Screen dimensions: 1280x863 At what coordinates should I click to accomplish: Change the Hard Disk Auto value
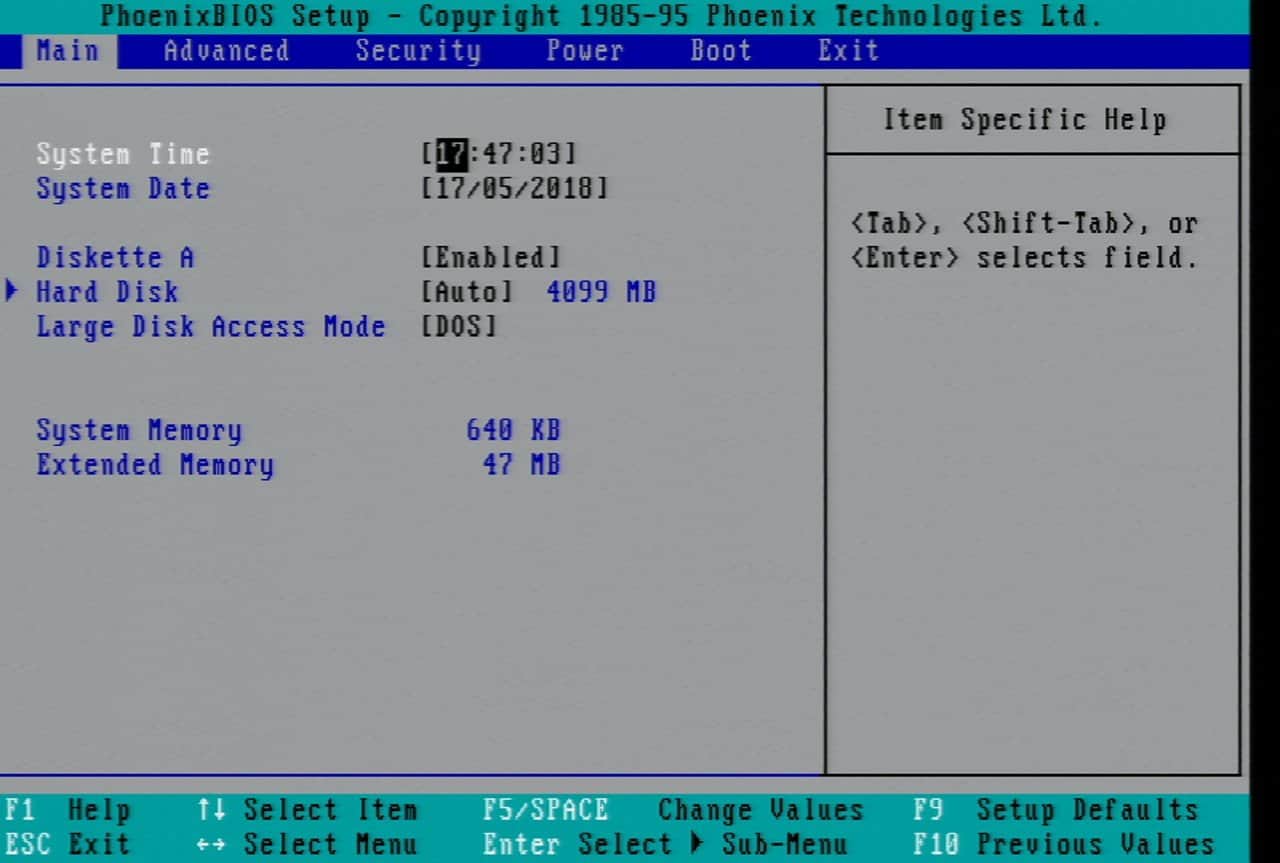(x=467, y=292)
